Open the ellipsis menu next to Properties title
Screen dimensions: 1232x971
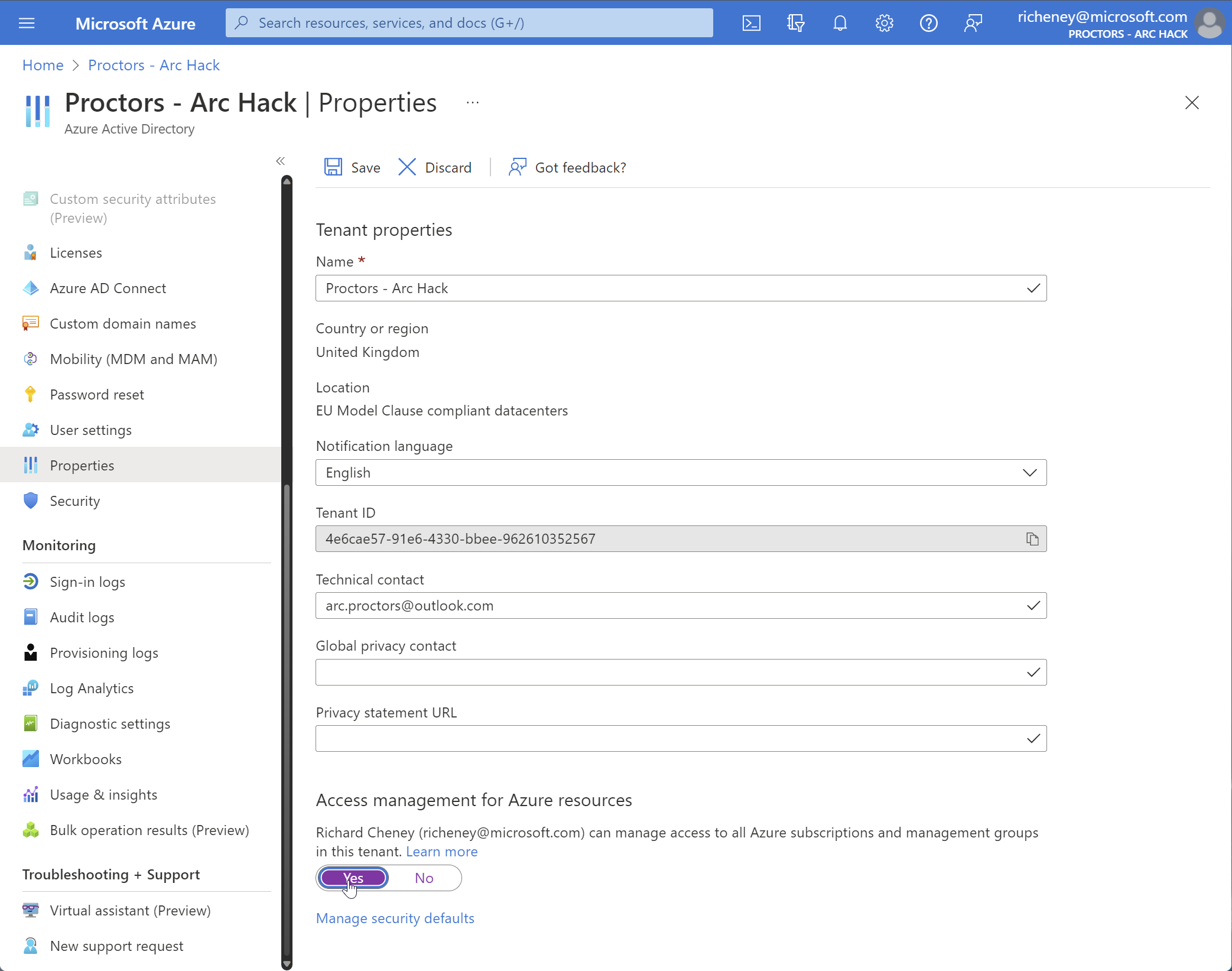coord(472,102)
